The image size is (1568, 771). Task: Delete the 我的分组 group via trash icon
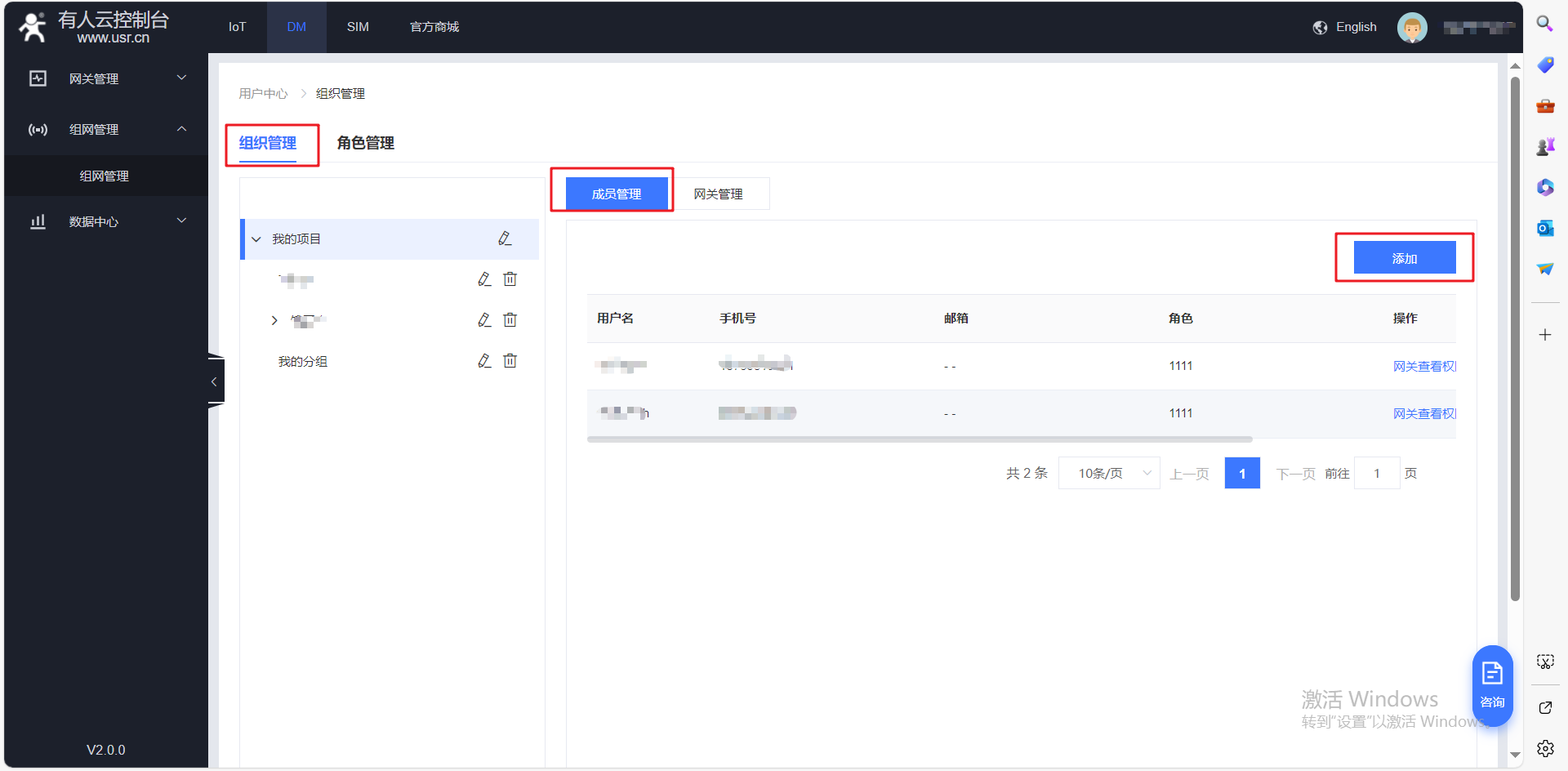click(510, 361)
